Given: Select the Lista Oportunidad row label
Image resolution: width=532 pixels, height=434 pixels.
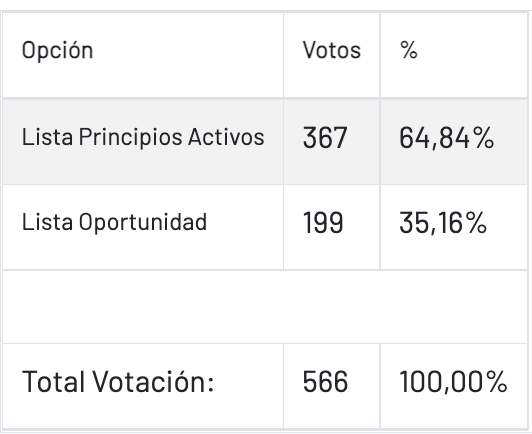Looking at the screenshot, I should pyautogui.click(x=114, y=222).
